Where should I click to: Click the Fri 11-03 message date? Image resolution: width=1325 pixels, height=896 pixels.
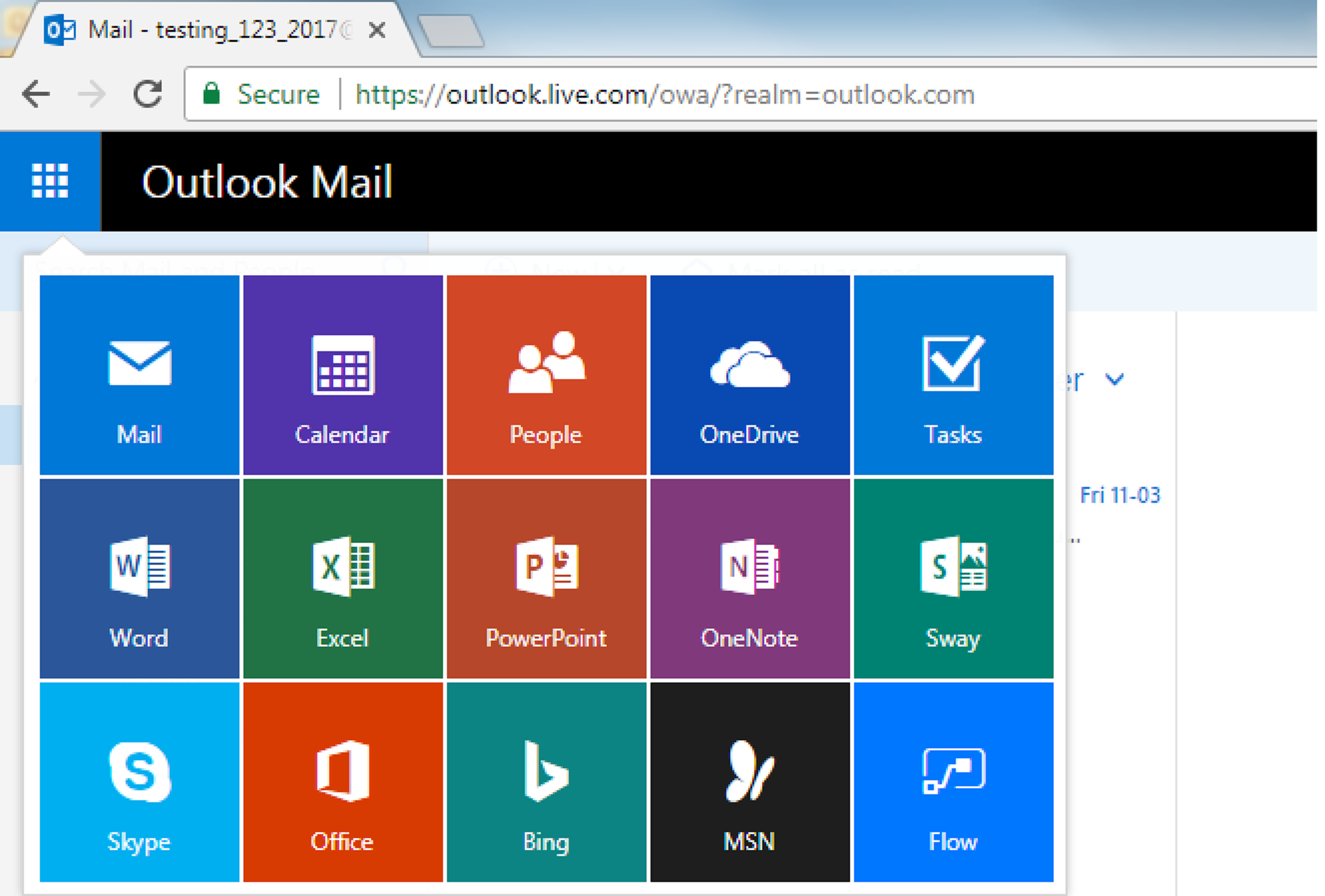1120,495
